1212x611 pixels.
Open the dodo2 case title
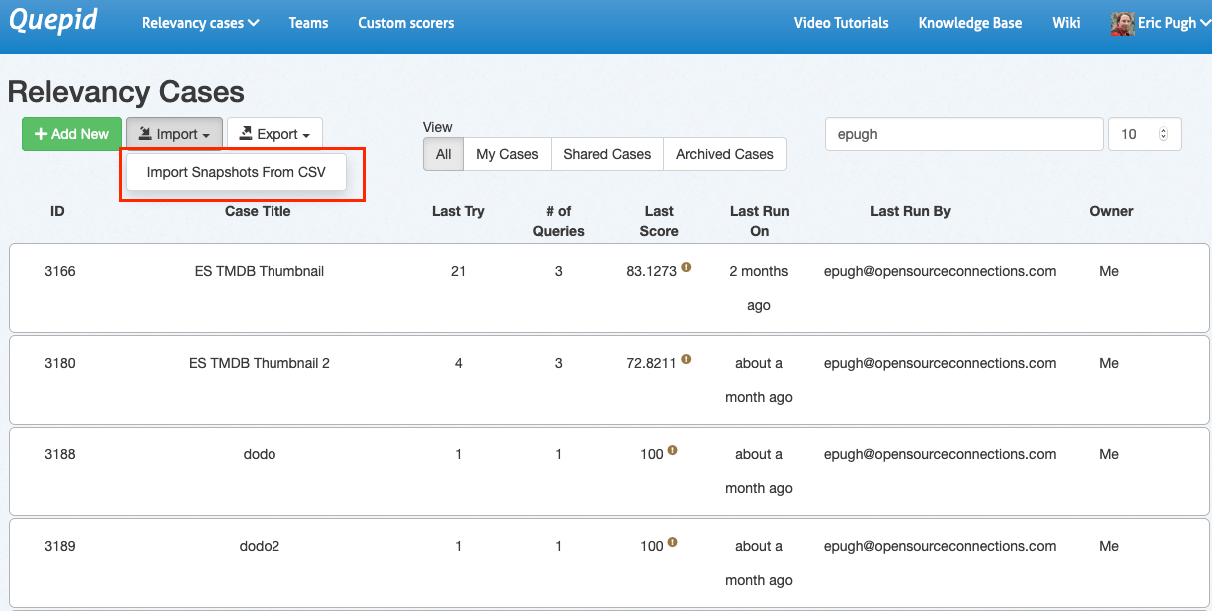pyautogui.click(x=259, y=546)
